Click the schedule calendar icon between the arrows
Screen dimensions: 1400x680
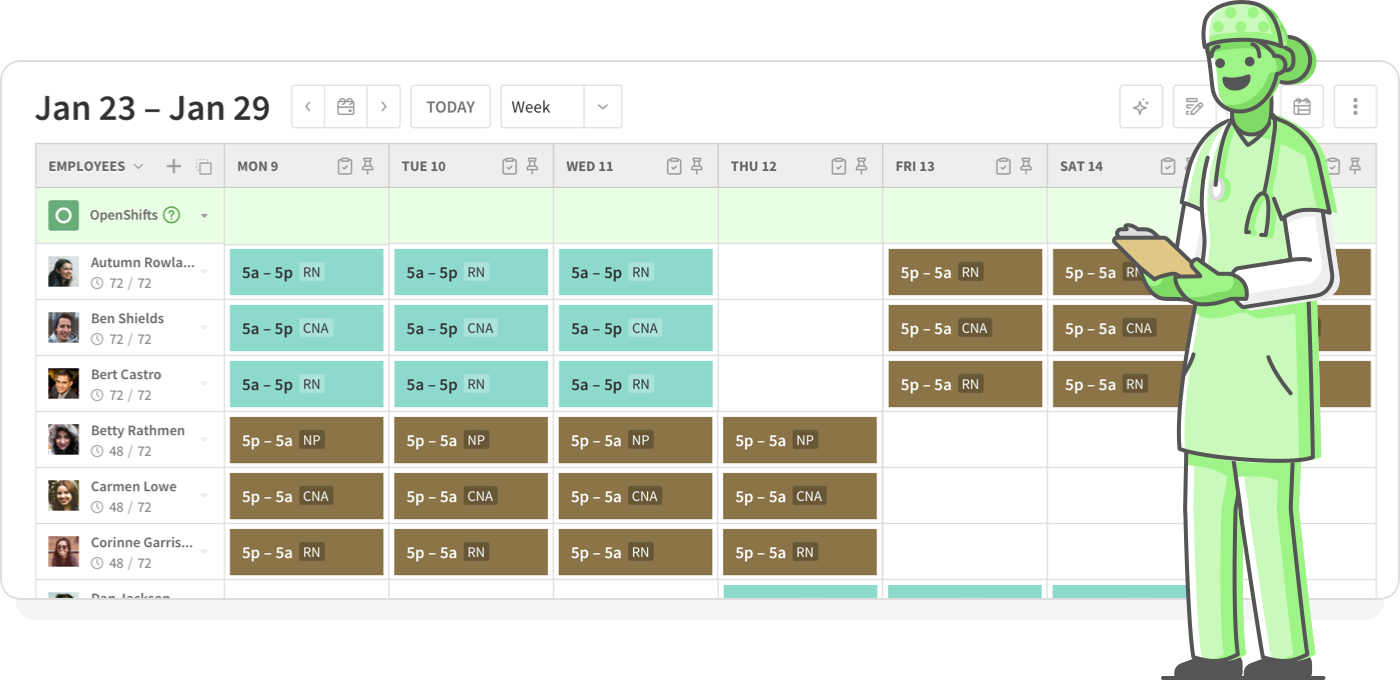(x=344, y=106)
